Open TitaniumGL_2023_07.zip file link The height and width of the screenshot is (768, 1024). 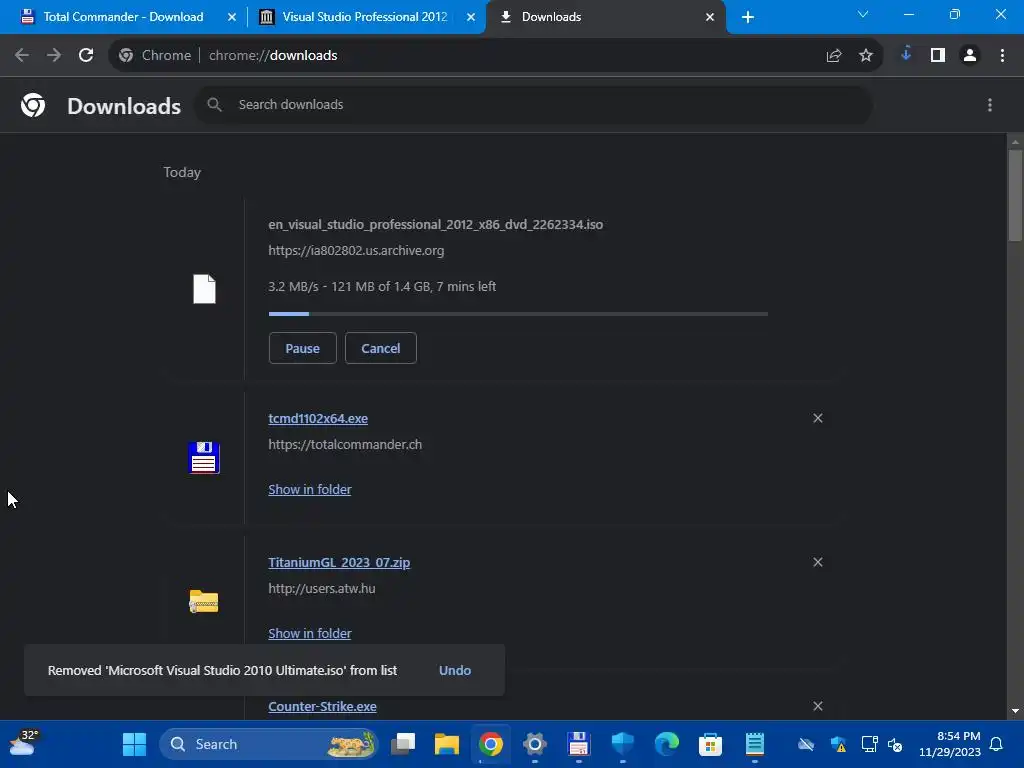point(339,562)
